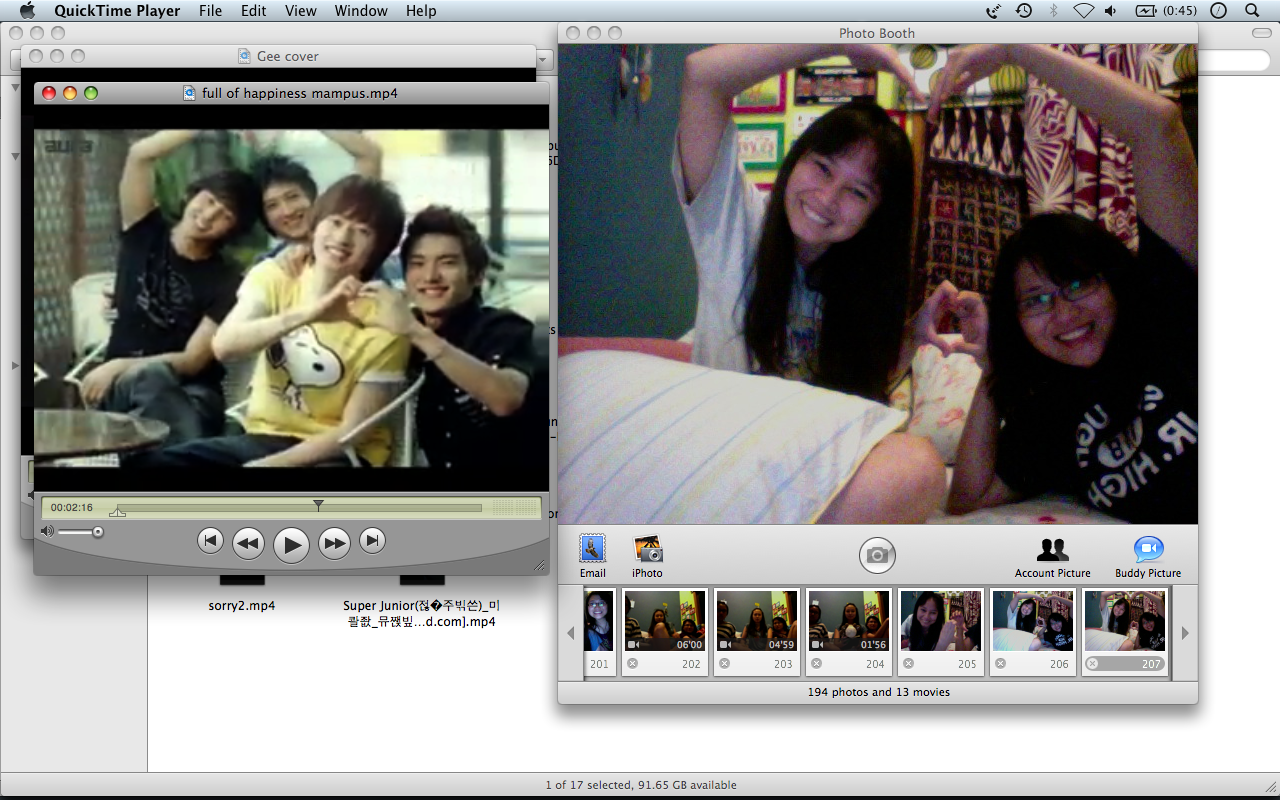
Task: Set photo as Account Picture
Action: click(x=1052, y=557)
